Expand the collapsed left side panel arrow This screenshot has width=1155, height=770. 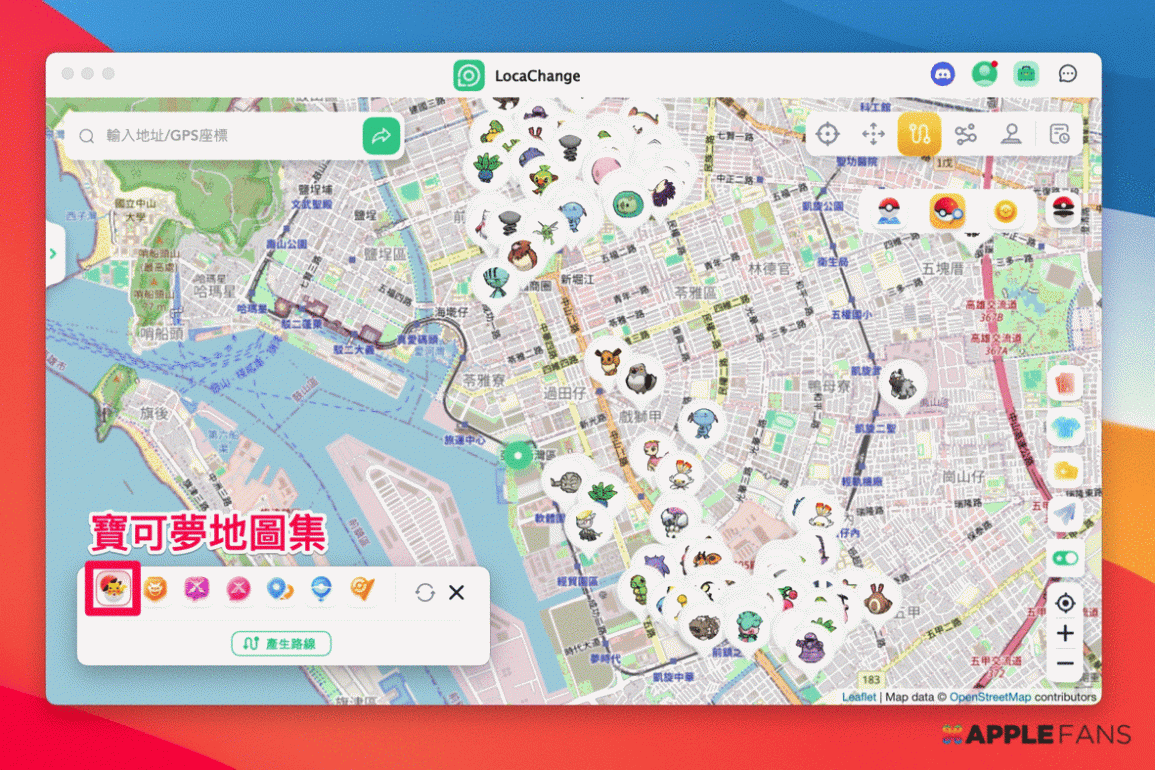click(54, 254)
